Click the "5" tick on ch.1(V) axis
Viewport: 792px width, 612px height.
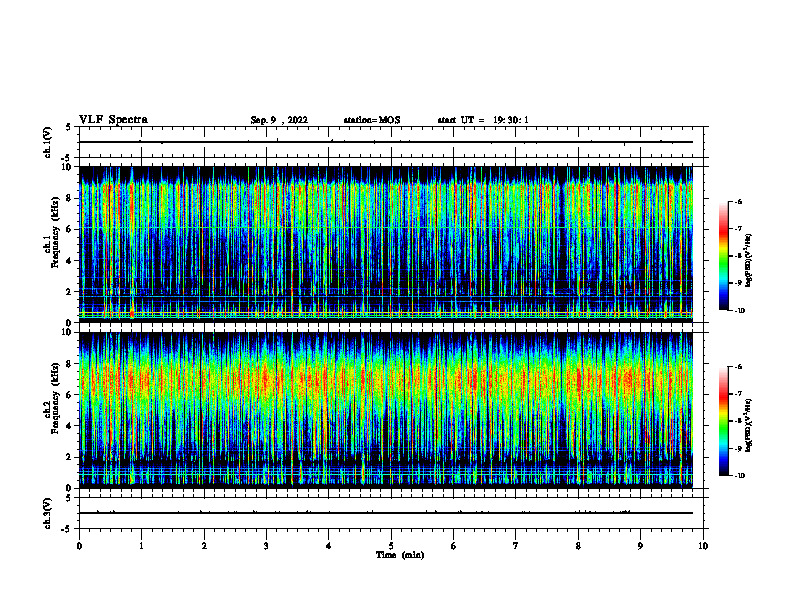pyautogui.click(x=69, y=128)
